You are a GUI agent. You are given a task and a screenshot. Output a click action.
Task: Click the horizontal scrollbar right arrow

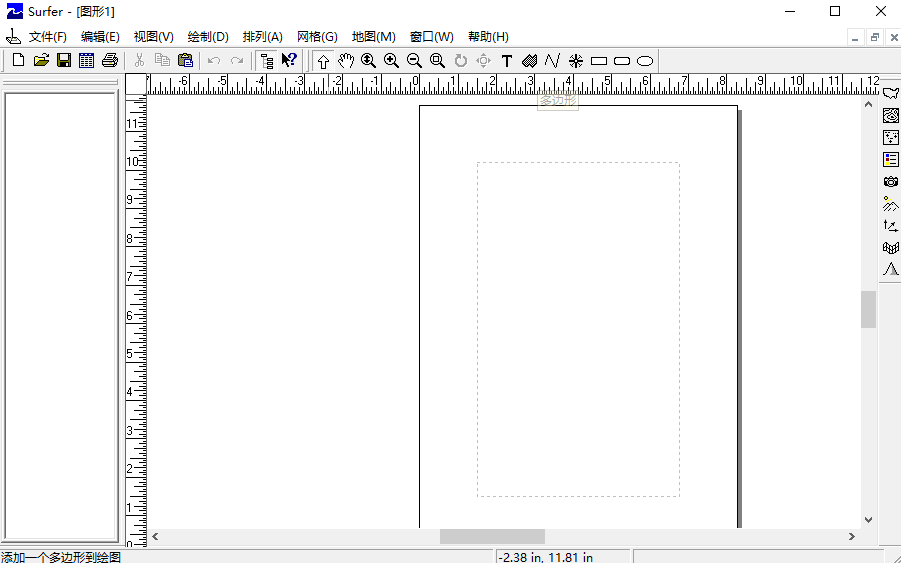click(852, 537)
